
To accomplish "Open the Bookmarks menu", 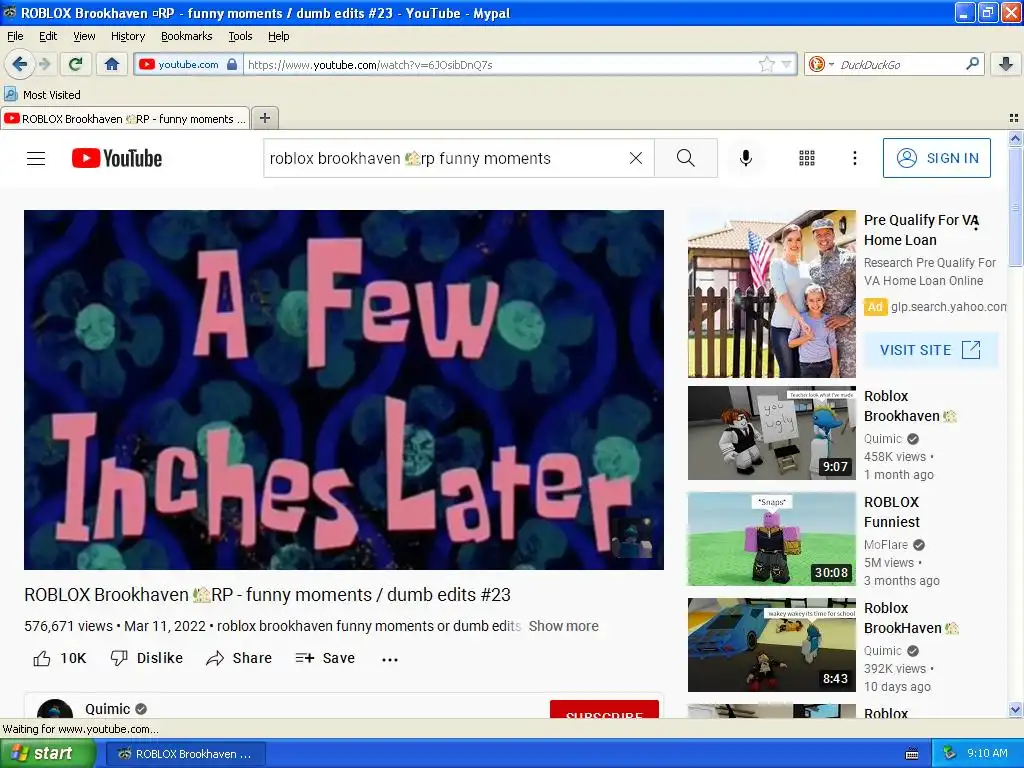I will click(186, 36).
